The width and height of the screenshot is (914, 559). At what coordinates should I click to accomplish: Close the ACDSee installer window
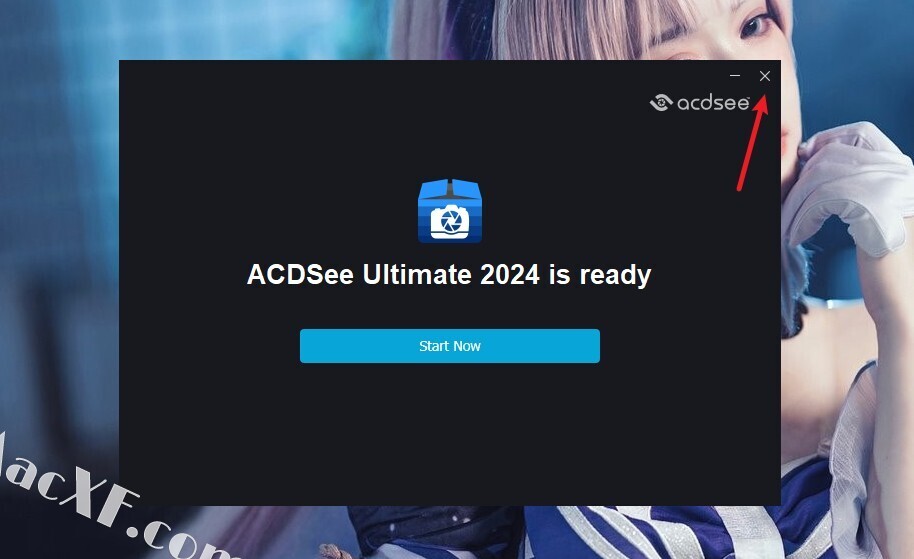pos(765,76)
